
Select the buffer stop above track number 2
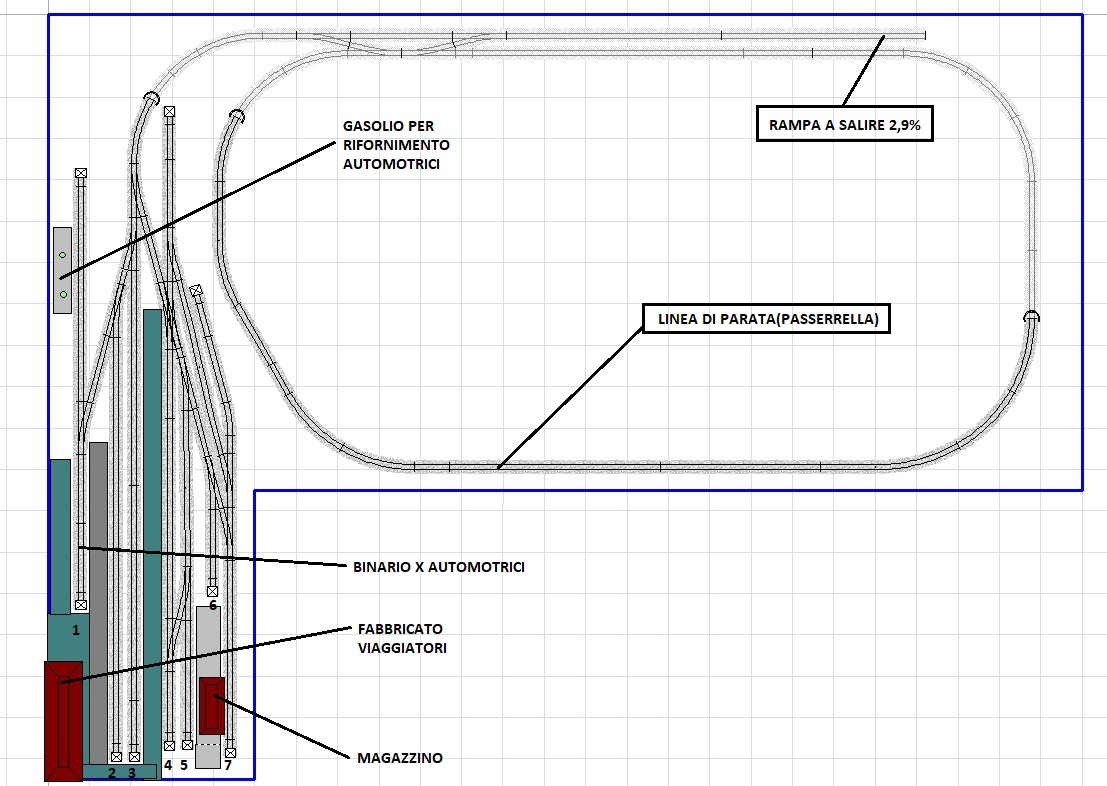tap(116, 757)
